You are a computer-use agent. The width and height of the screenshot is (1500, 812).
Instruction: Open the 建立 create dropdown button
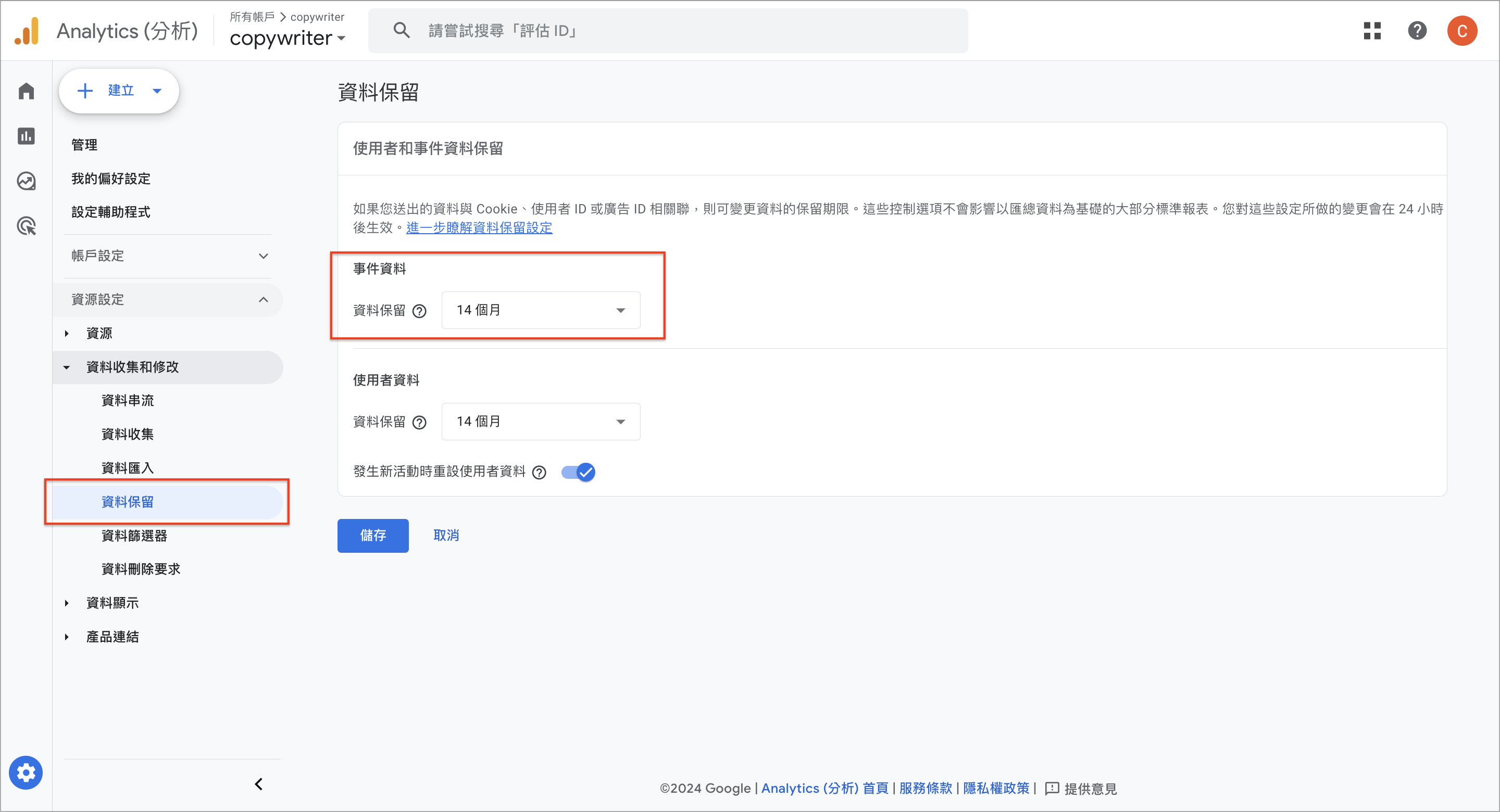119,91
